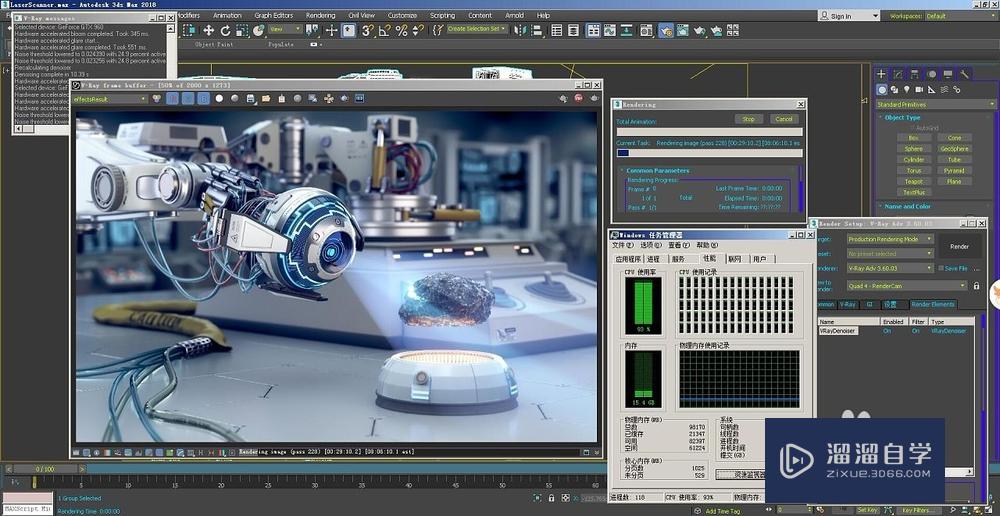Image resolution: width=1000 pixels, height=516 pixels.
Task: Open the Modify tab in Command Panel
Action: [x=898, y=74]
